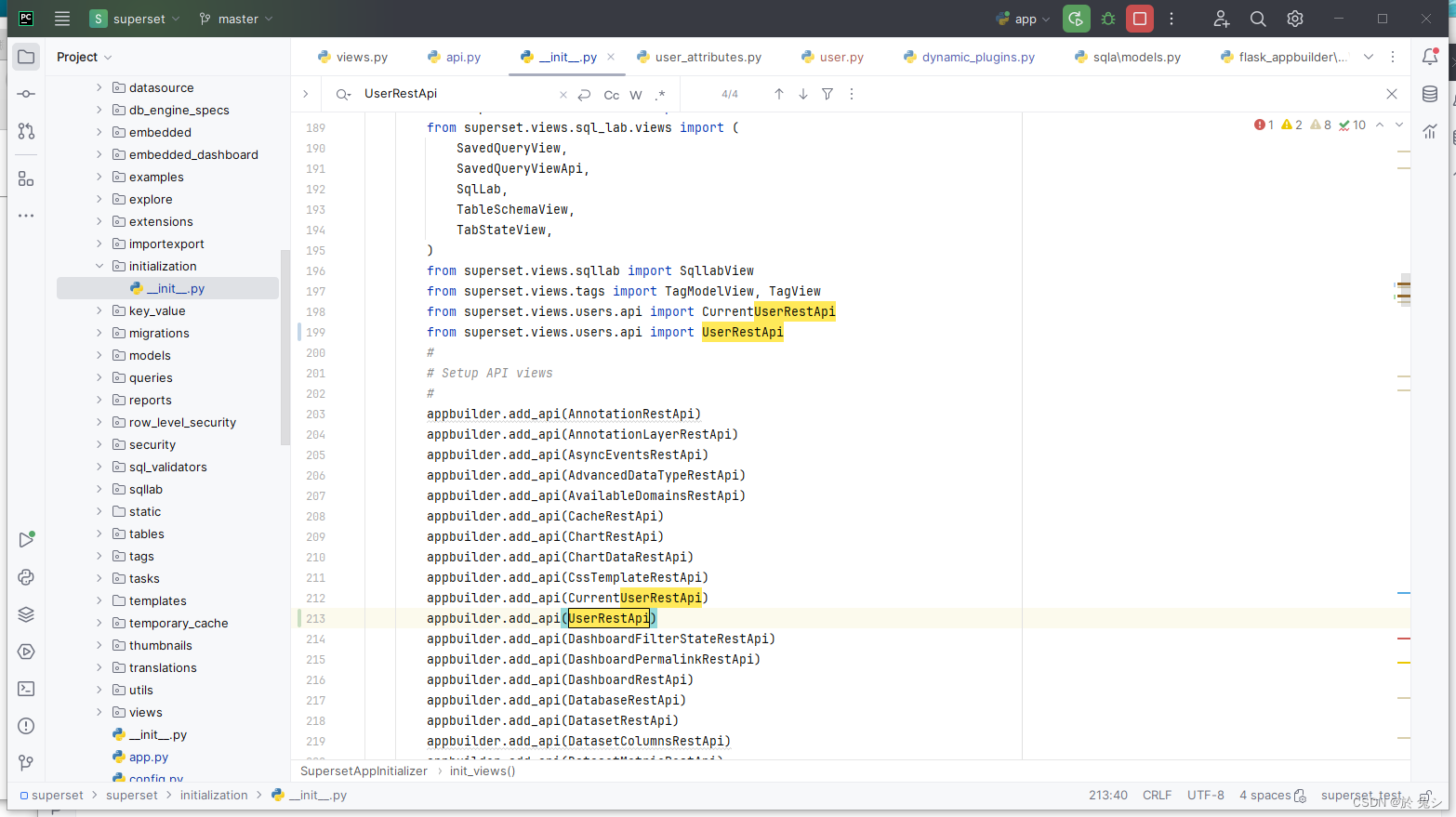Open the Database tool window
Image resolution: width=1456 pixels, height=817 pixels.
1430,94
